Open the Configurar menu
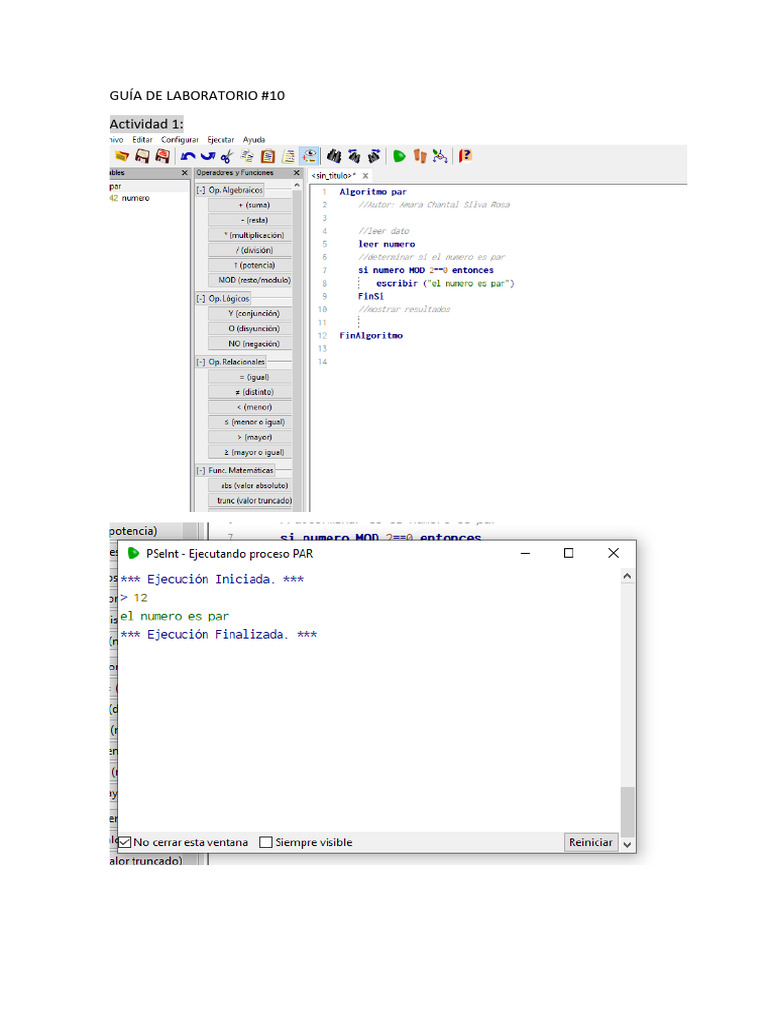Viewport: 768px width, 1024px height. tap(180, 140)
